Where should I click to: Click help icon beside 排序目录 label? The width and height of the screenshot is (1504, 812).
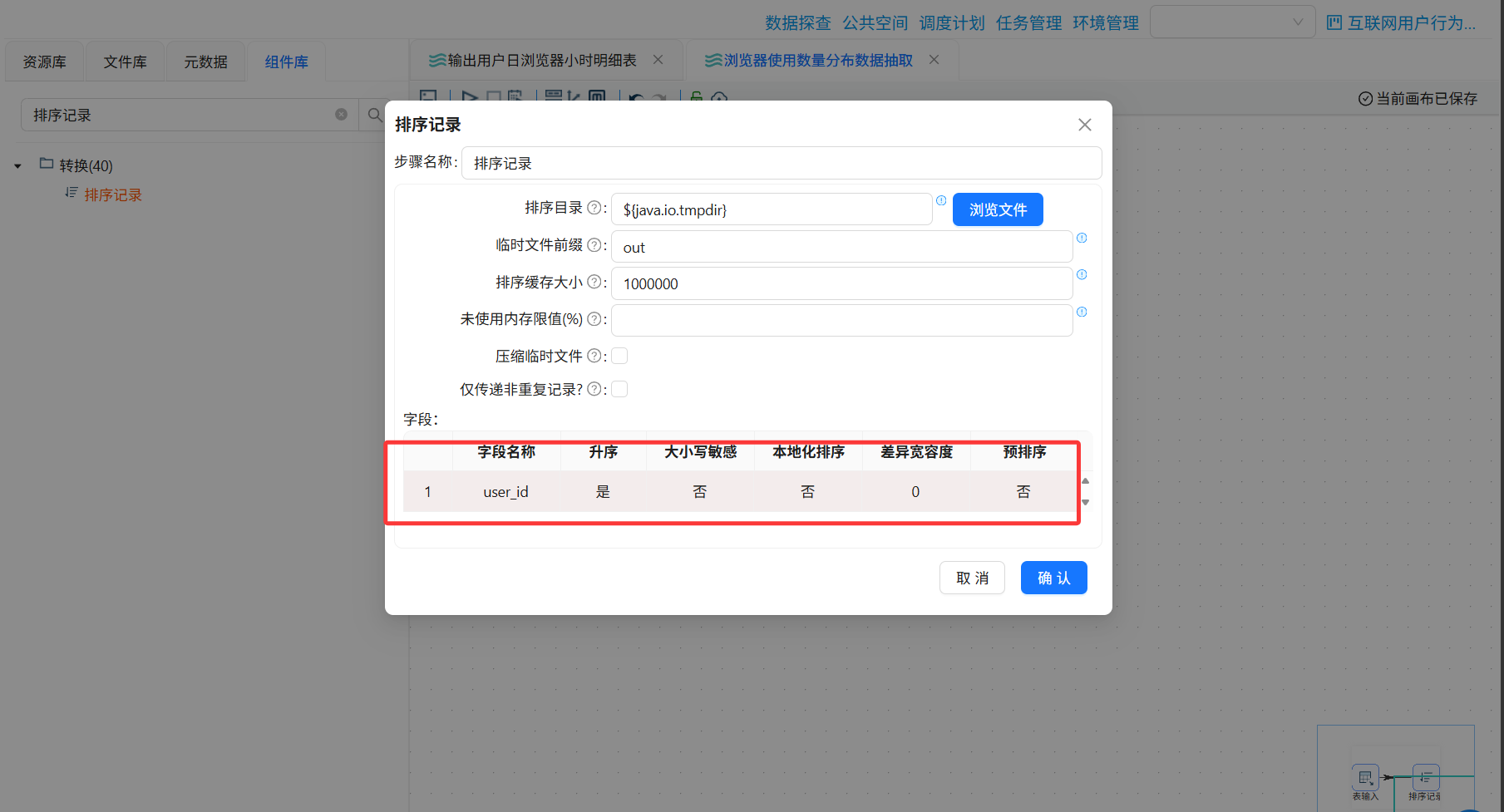[594, 208]
